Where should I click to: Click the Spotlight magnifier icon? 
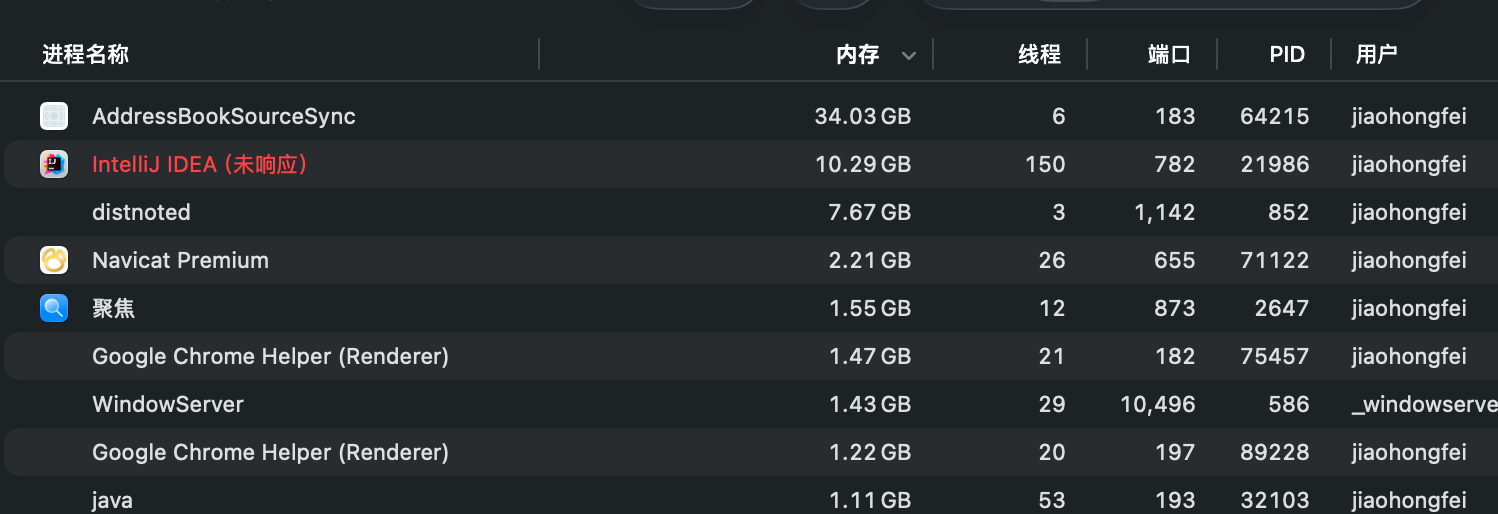(x=54, y=308)
